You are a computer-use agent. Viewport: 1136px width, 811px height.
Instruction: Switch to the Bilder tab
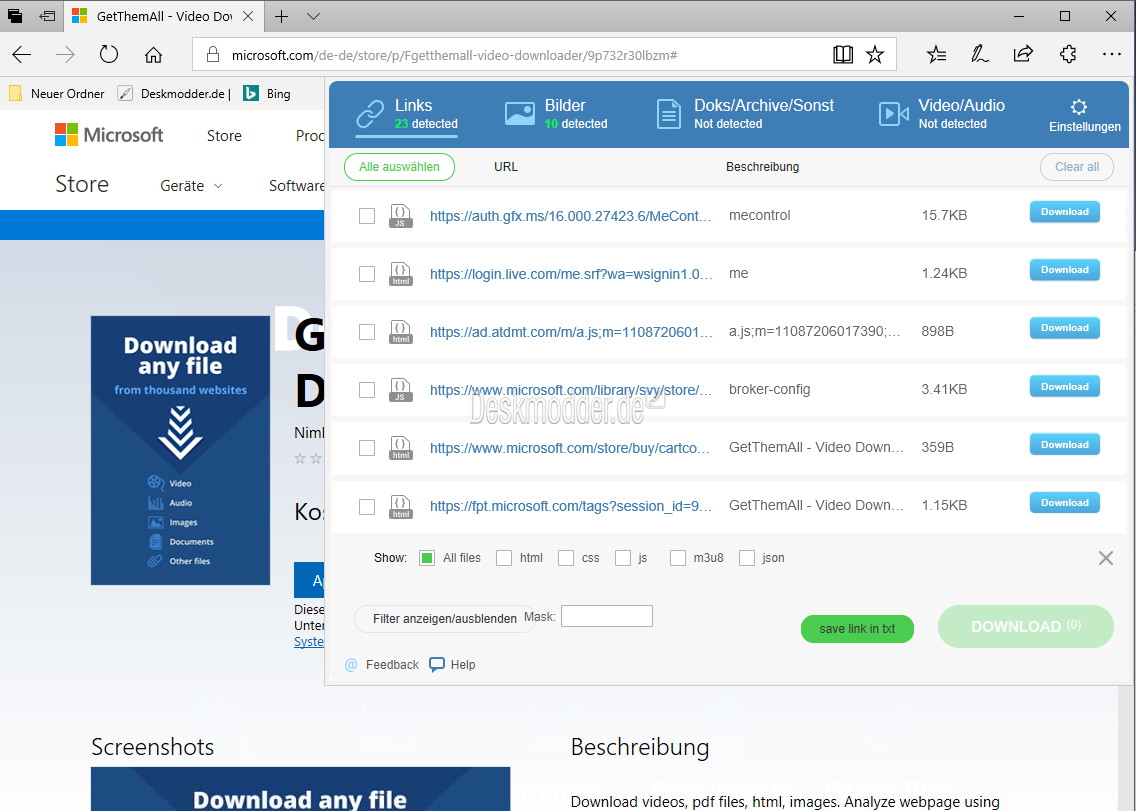pyautogui.click(x=557, y=114)
